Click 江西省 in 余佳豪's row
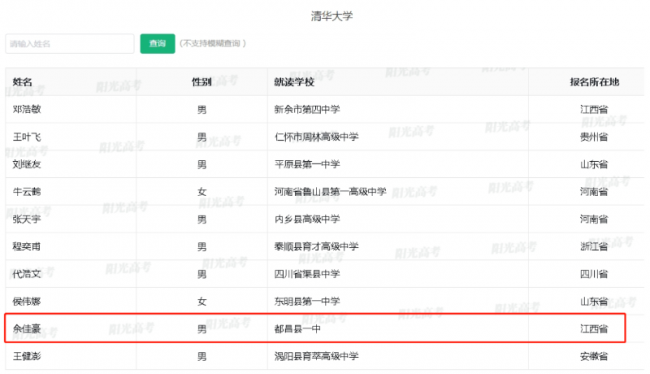The width and height of the screenshot is (650, 374). coord(594,329)
